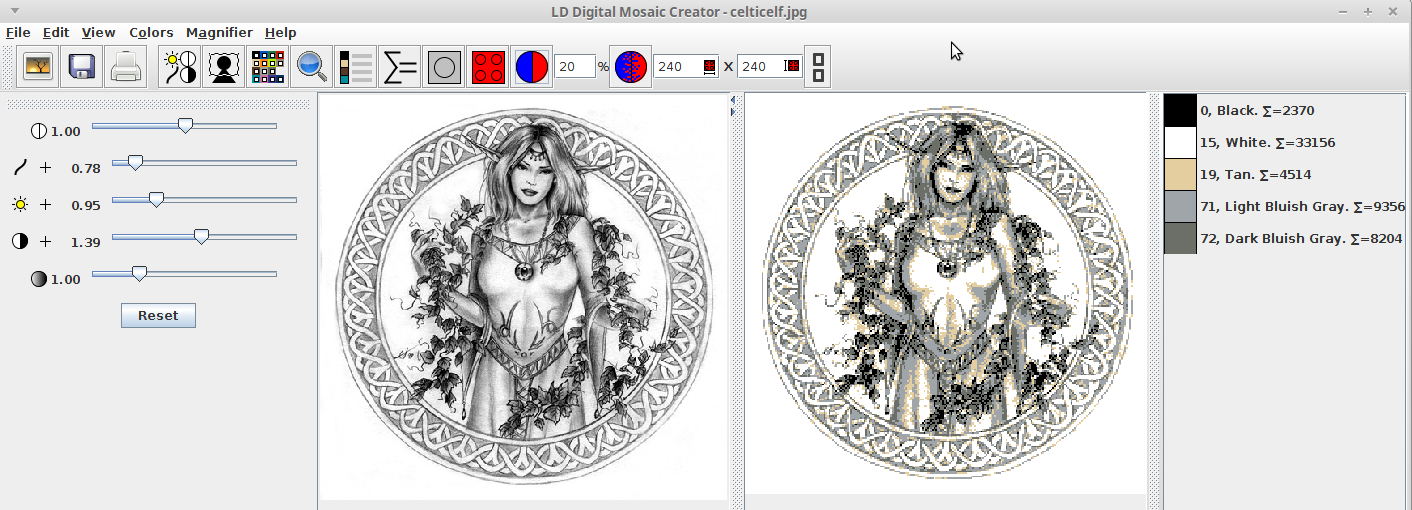
Task: Select the Black color swatch
Action: point(1180,110)
